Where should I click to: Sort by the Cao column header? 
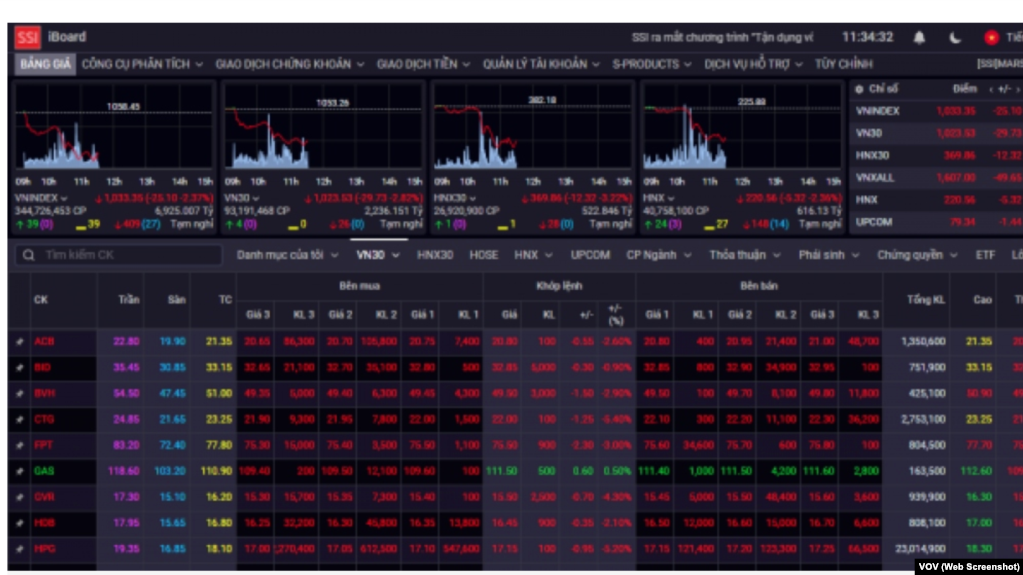pos(983,300)
